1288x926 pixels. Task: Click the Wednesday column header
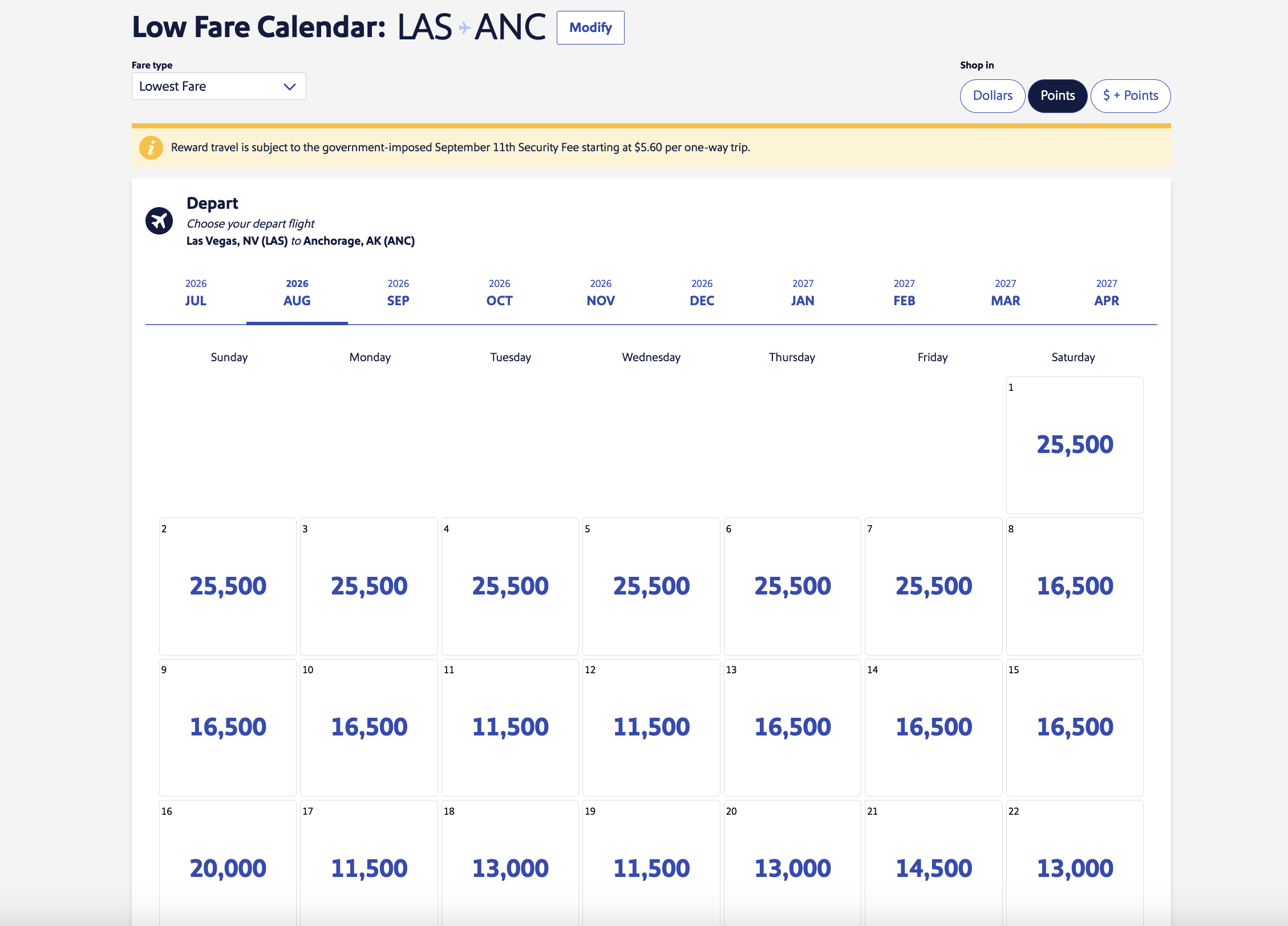tap(651, 357)
